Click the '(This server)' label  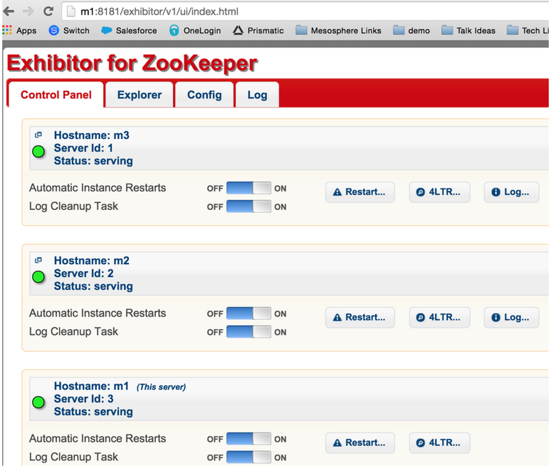click(x=161, y=387)
